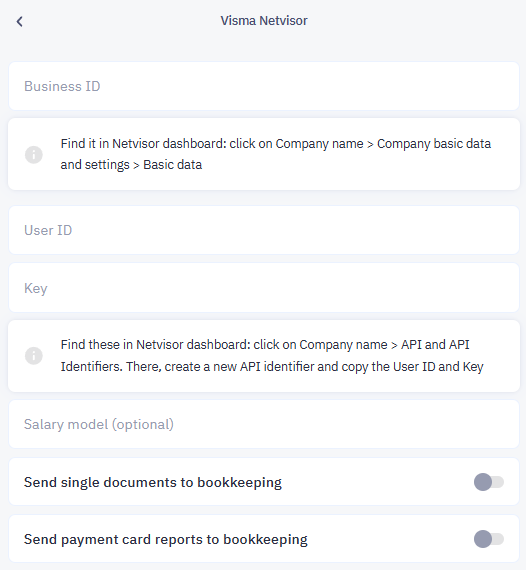Toggle Send payment card reports to bookkeeping
The height and width of the screenshot is (570, 526).
click(489, 539)
